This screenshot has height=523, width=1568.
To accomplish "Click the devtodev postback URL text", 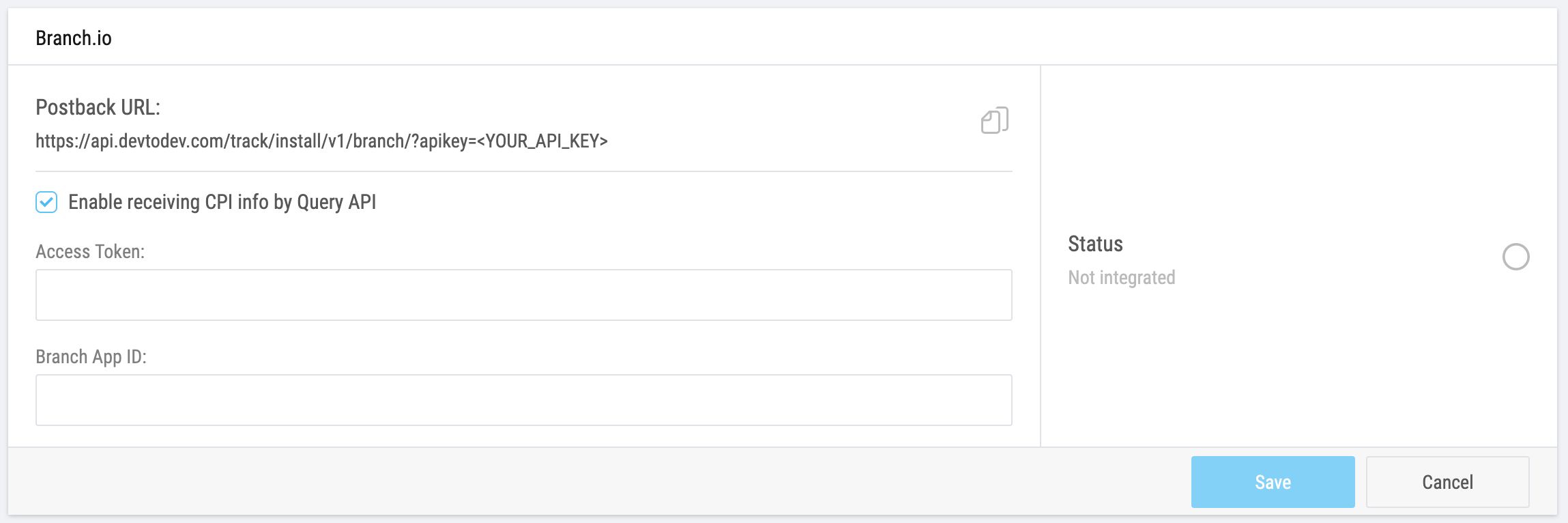I will pyautogui.click(x=321, y=143).
